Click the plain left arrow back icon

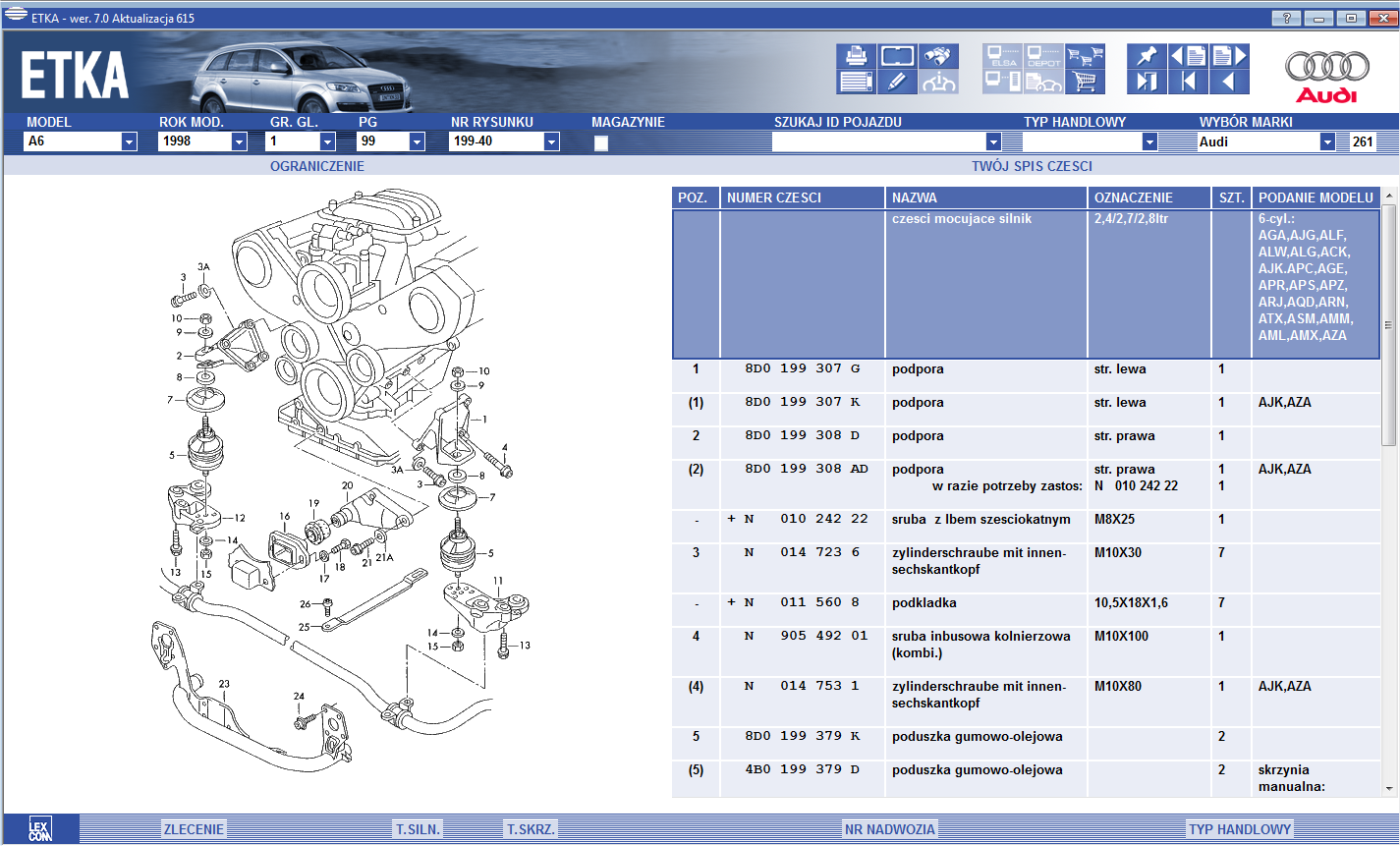[1229, 82]
